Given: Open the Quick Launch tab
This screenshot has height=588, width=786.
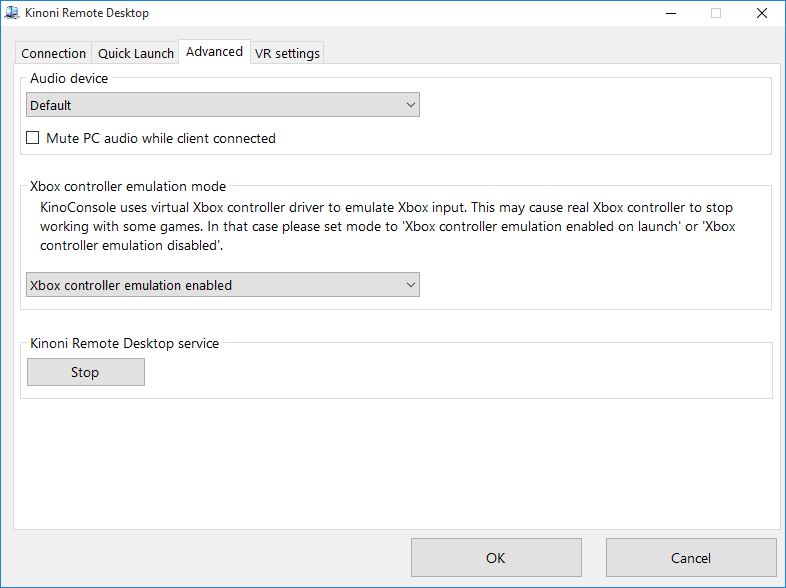Looking at the screenshot, I should pos(136,53).
